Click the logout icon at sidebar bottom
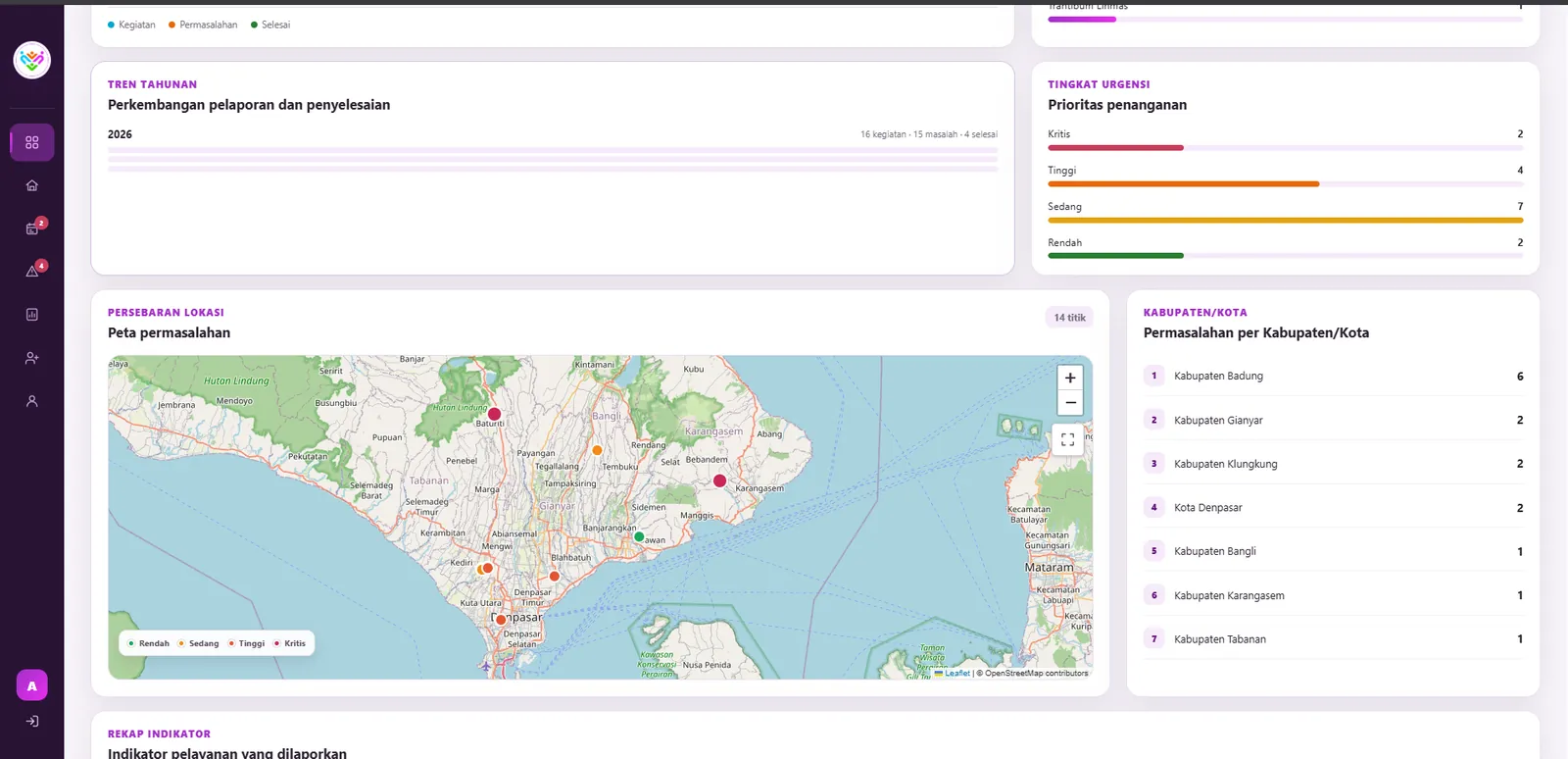The width and height of the screenshot is (1568, 759). (x=32, y=722)
